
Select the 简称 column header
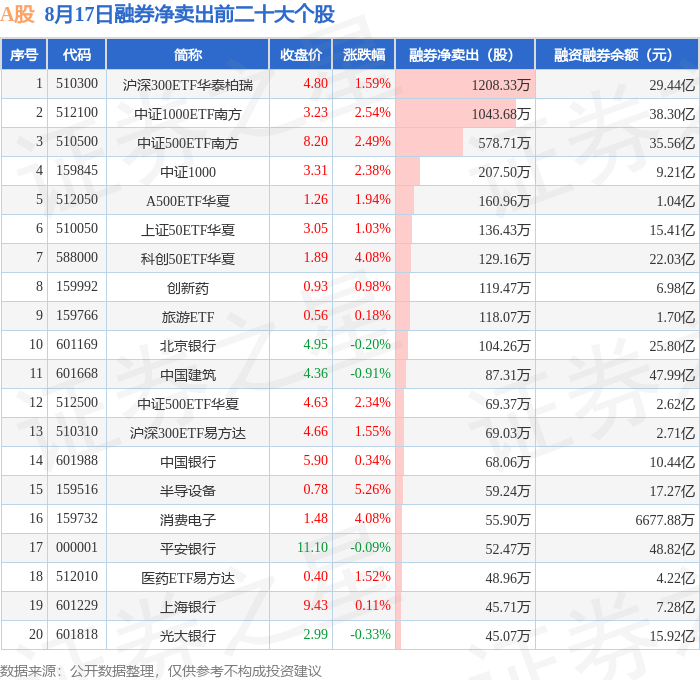click(188, 54)
